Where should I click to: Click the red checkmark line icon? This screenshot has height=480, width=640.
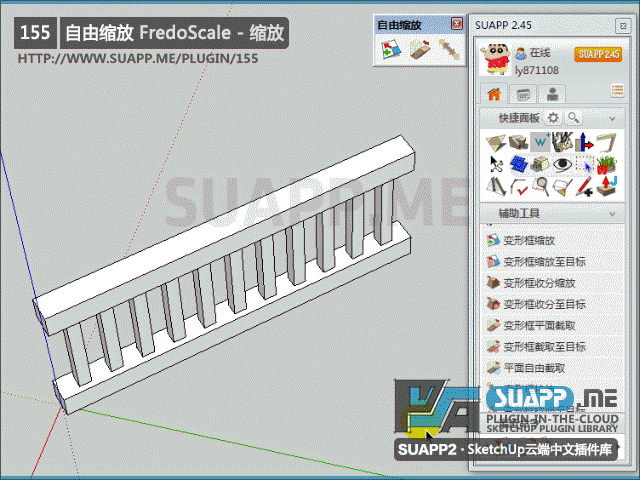[518, 187]
